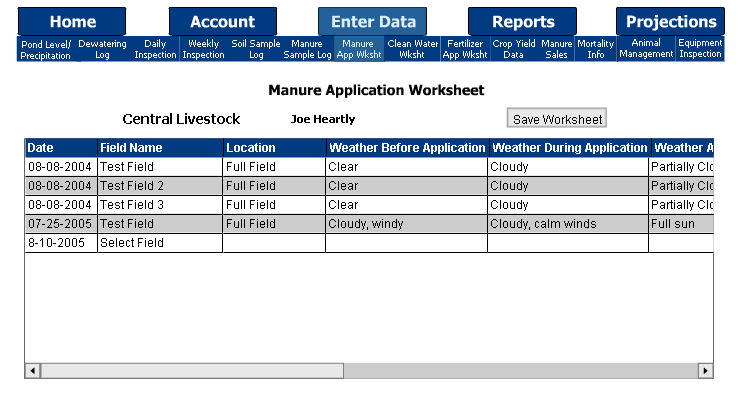Open the Daily Inspection page
746x400 pixels.
pos(155,49)
